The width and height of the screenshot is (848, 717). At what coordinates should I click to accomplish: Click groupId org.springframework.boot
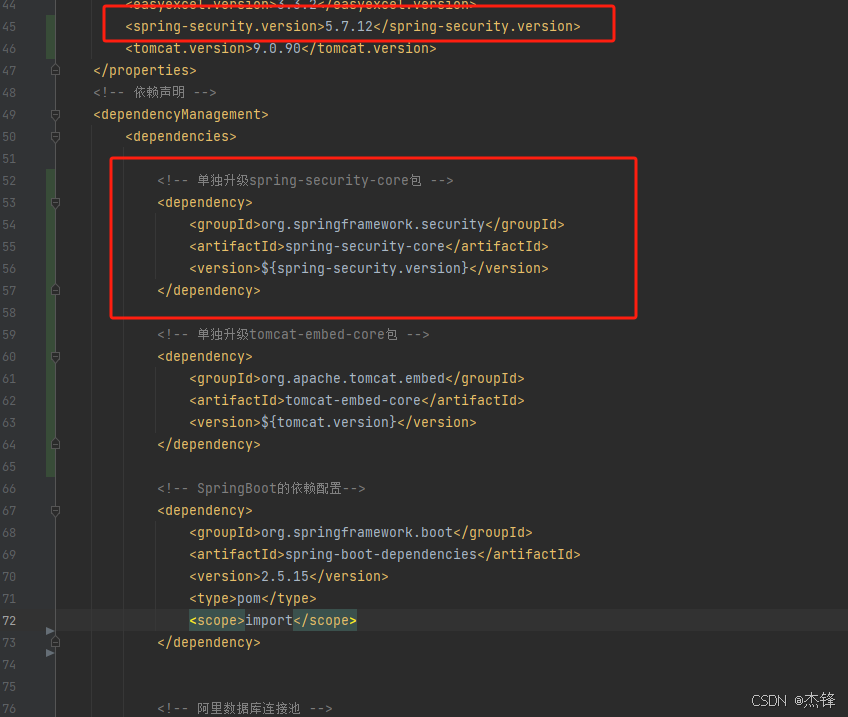click(361, 533)
